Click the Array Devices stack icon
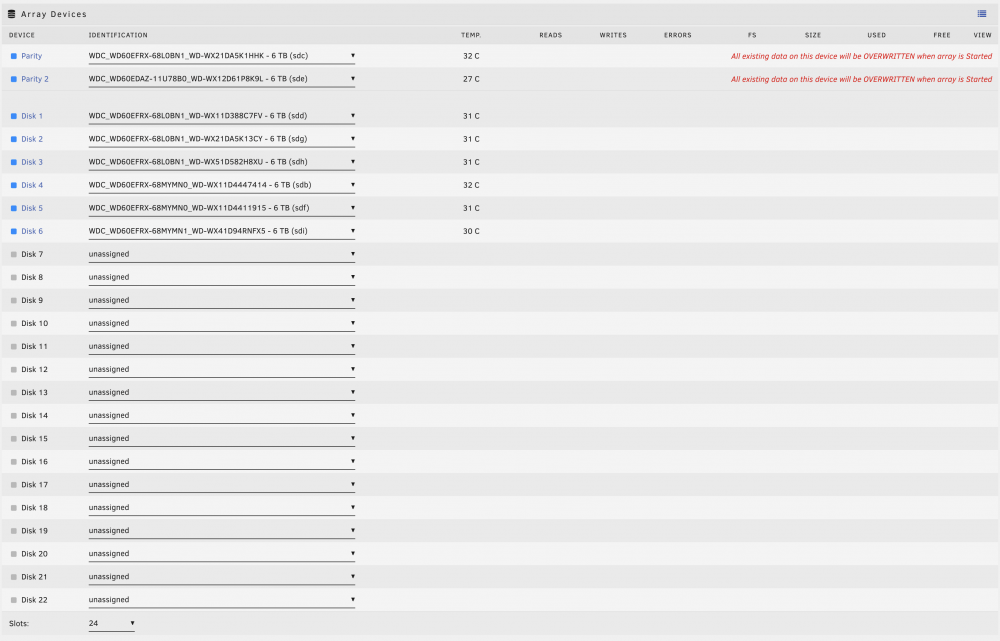This screenshot has width=1000, height=641. (11, 14)
